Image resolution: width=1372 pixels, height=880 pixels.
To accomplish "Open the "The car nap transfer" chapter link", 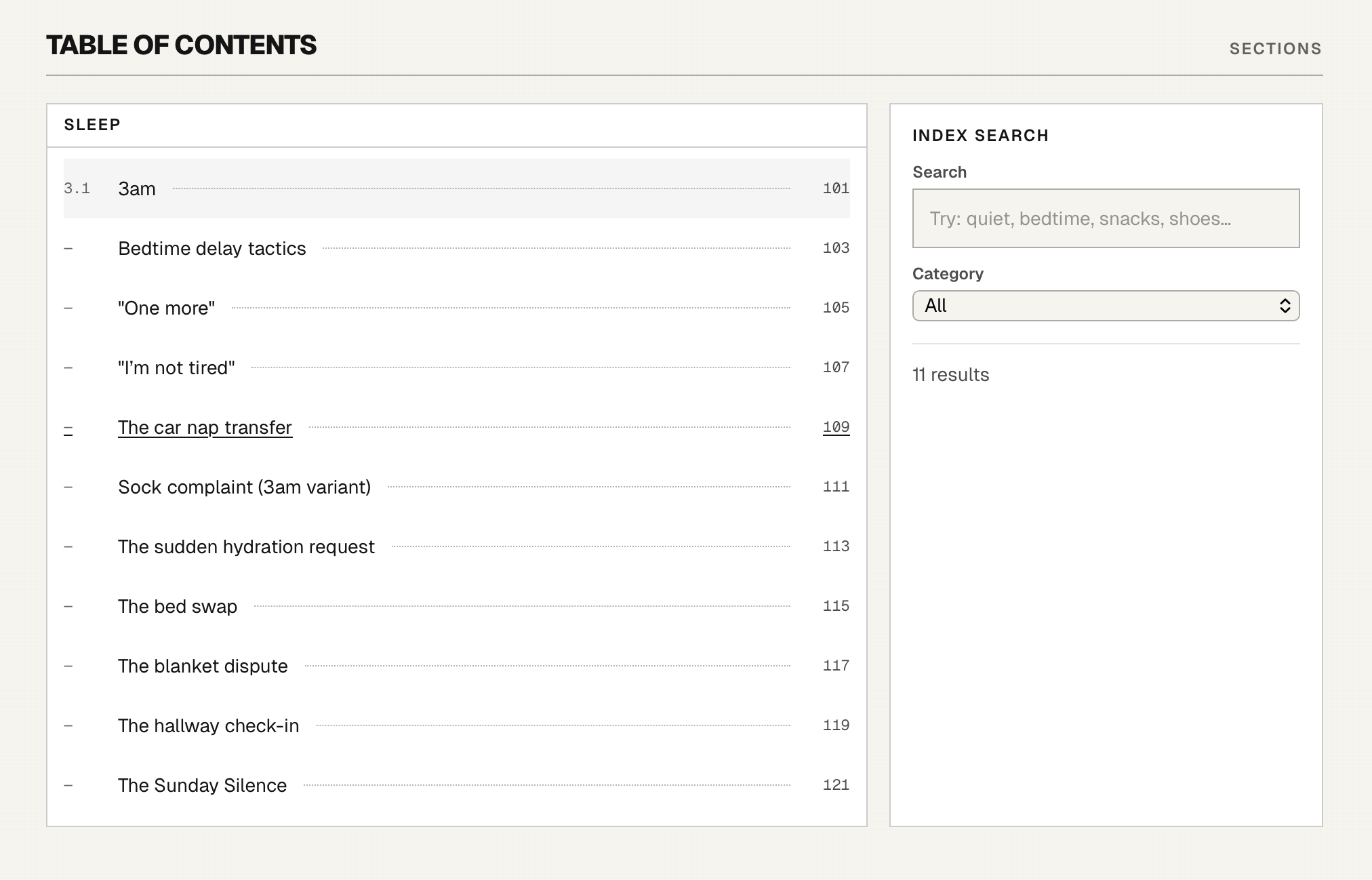I will click(205, 427).
